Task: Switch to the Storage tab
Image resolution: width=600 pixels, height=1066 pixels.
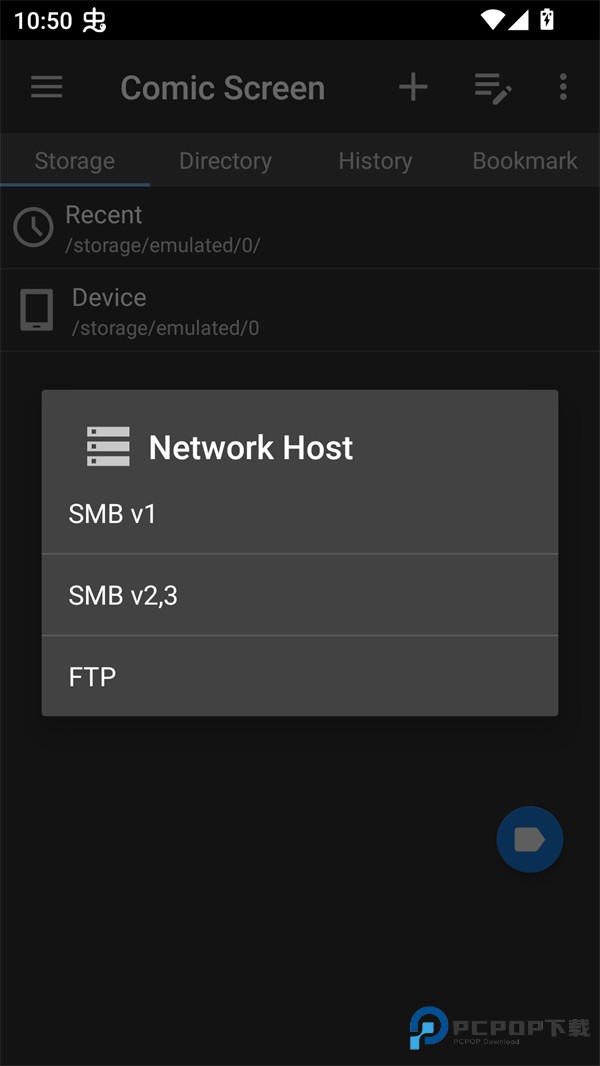Action: click(75, 161)
